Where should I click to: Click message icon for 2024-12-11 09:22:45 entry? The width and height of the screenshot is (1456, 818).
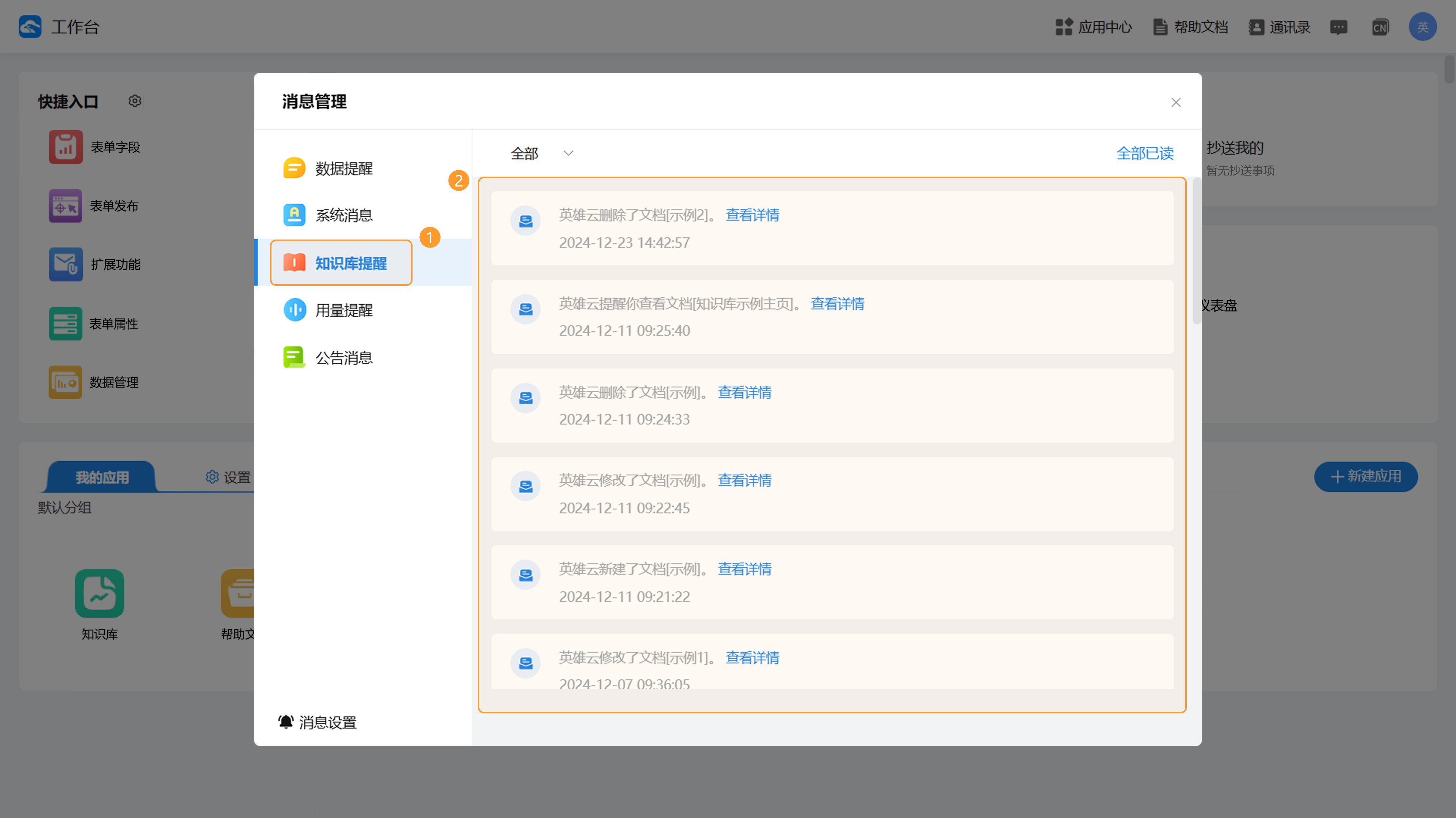point(526,486)
